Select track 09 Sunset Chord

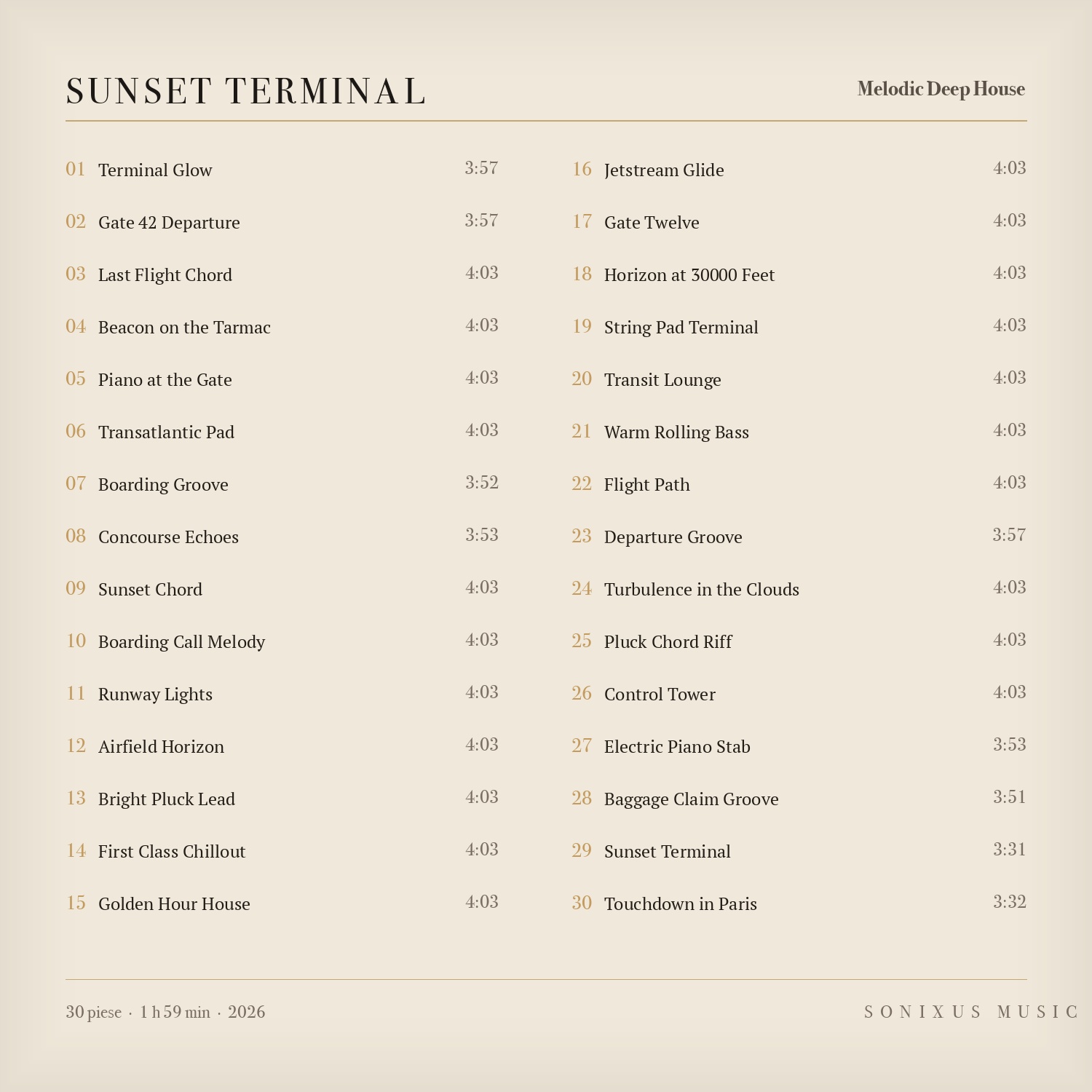(150, 589)
